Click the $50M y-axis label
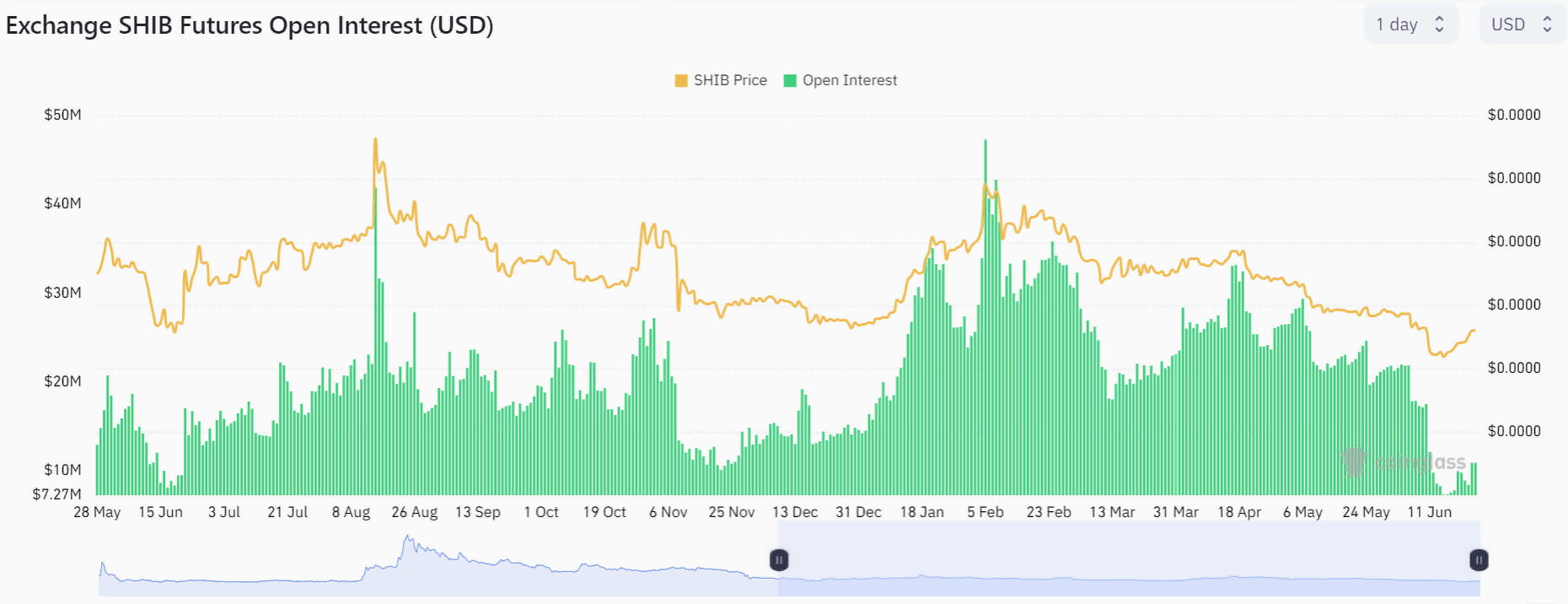The image size is (1568, 604). (63, 115)
